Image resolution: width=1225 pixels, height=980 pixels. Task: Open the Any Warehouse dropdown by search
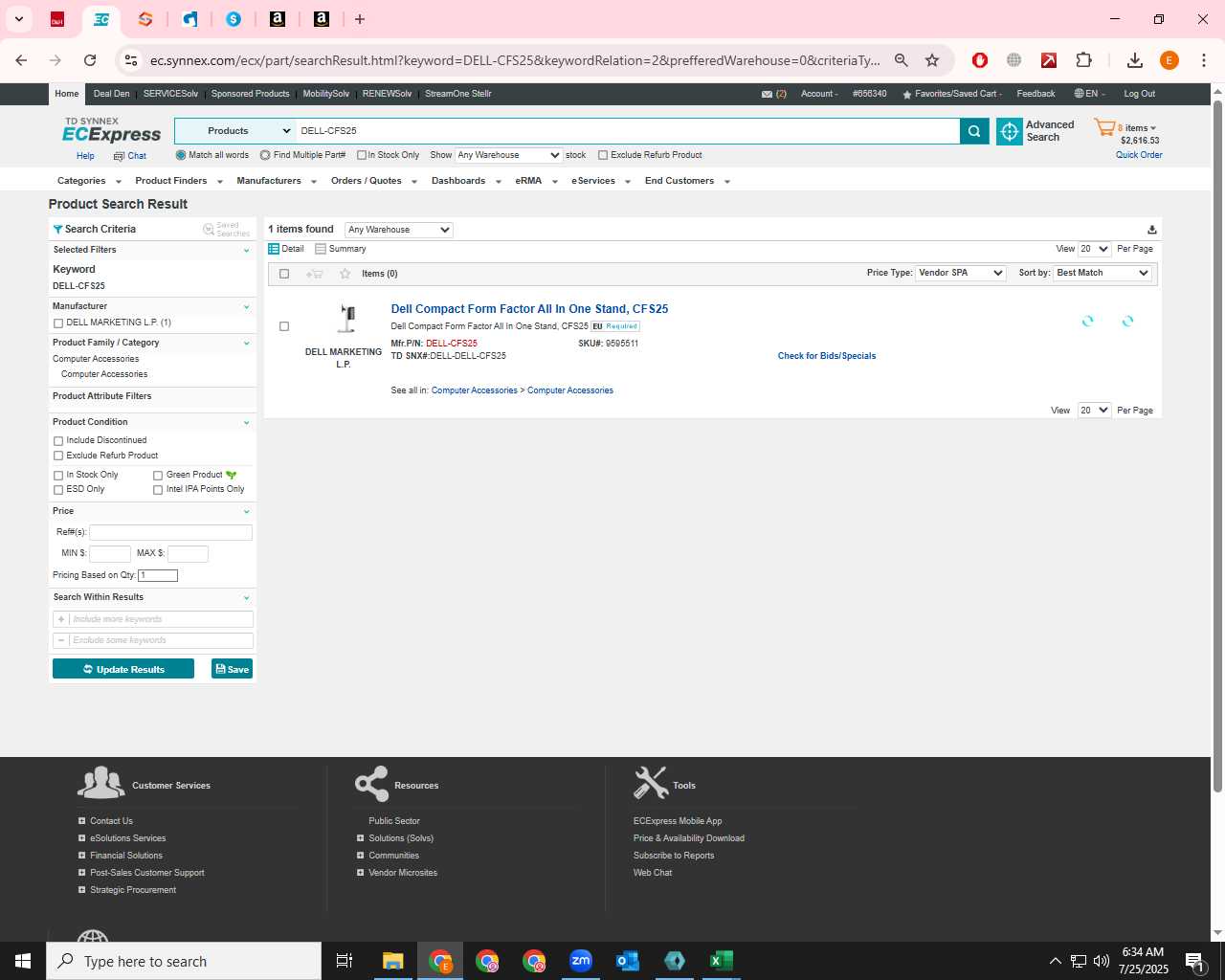[x=508, y=155]
